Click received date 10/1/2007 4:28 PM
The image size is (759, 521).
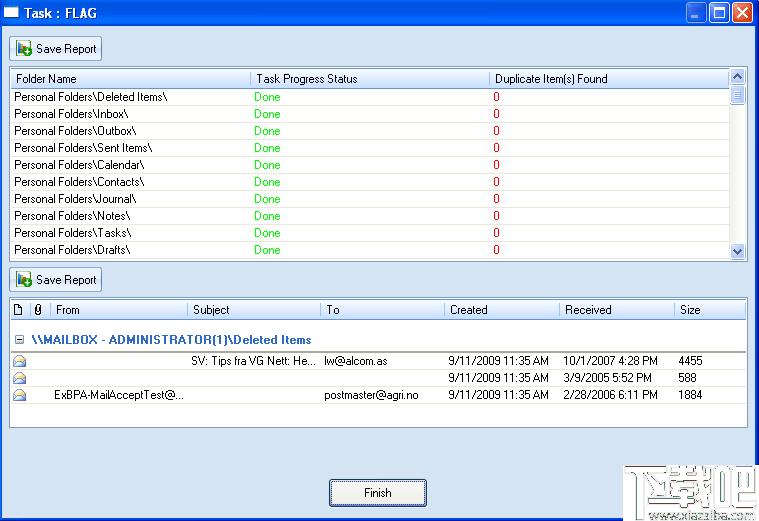coord(610,361)
